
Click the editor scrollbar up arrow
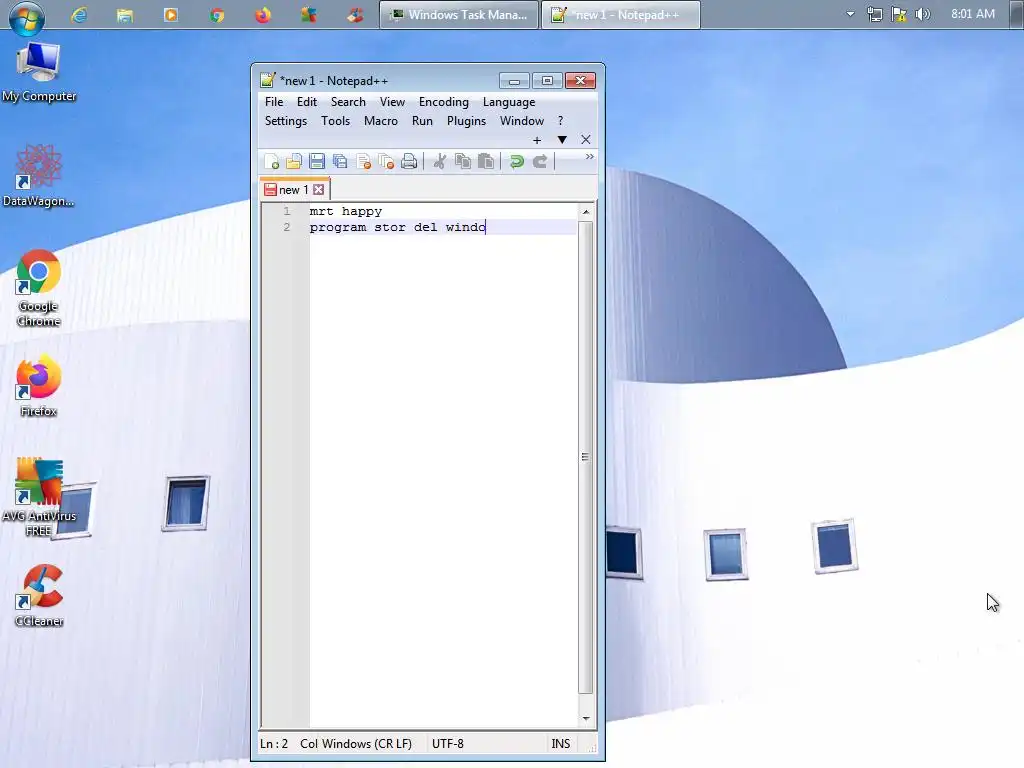[x=586, y=212]
